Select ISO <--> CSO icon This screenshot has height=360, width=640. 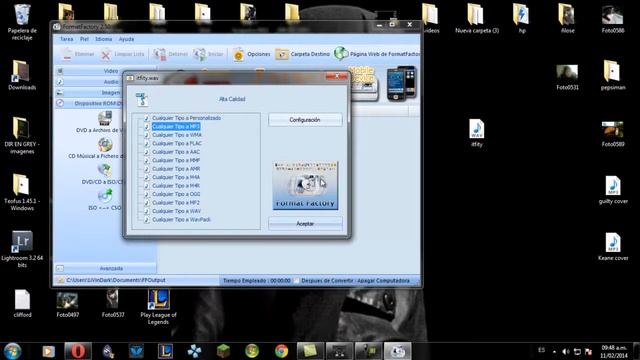click(105, 196)
